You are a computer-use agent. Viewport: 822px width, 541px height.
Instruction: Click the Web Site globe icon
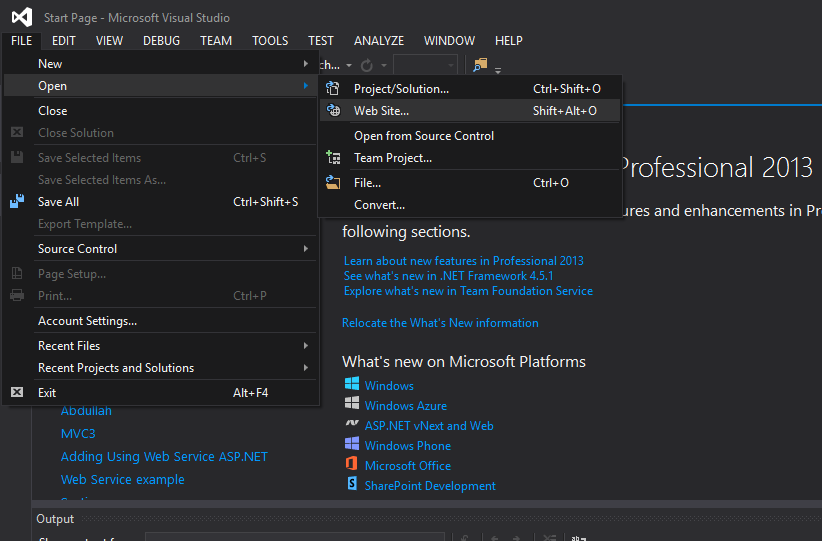pos(333,110)
